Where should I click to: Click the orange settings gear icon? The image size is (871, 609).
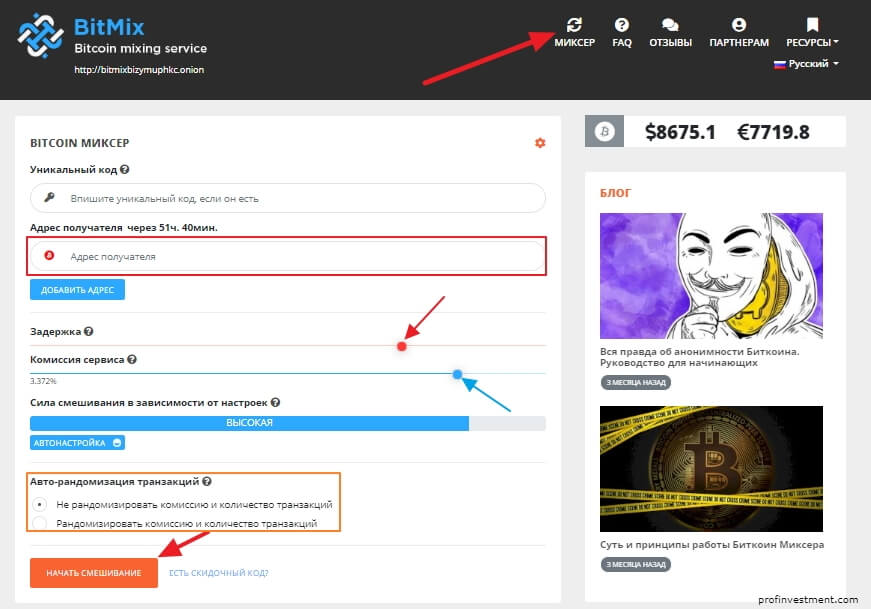tap(540, 143)
